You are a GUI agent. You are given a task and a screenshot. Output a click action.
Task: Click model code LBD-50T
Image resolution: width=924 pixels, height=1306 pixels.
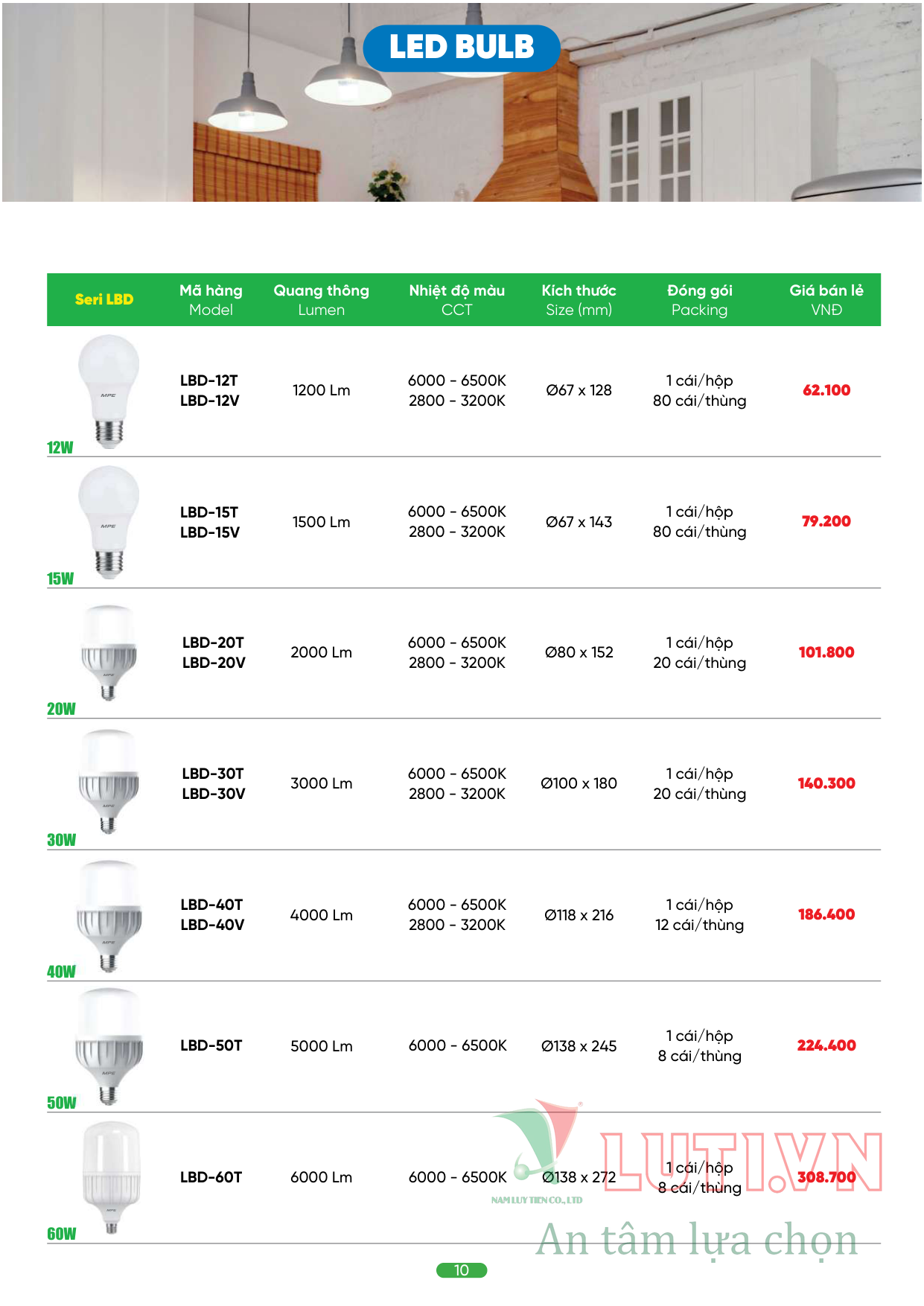click(x=211, y=1045)
